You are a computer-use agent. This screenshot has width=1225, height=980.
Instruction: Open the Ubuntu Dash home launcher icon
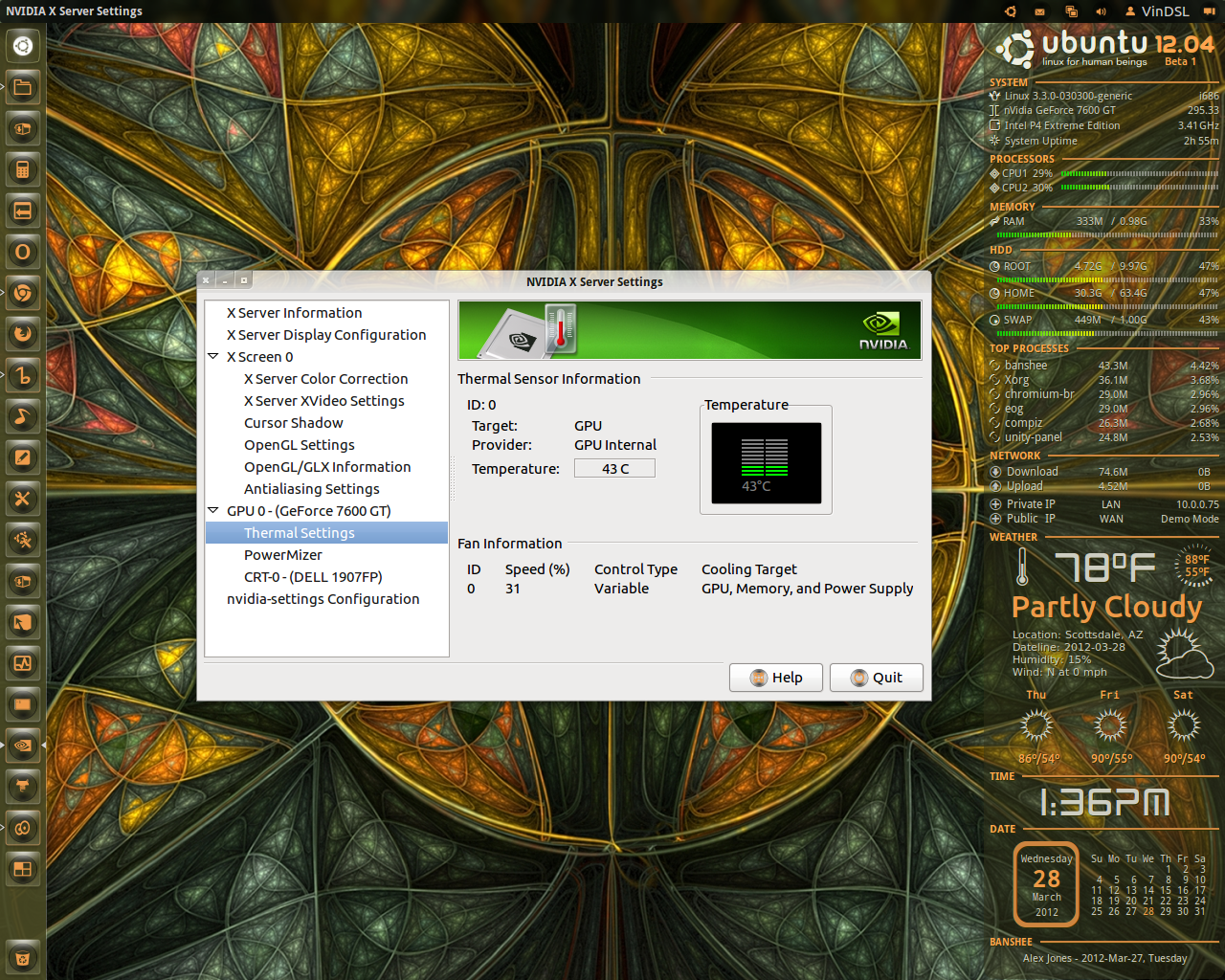(23, 45)
